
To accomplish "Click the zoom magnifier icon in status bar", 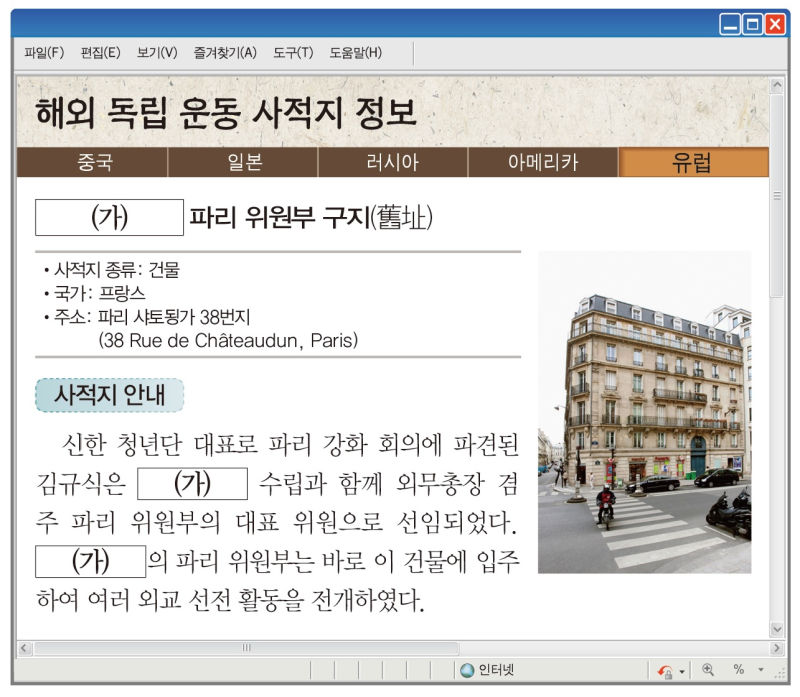I will (x=708, y=670).
